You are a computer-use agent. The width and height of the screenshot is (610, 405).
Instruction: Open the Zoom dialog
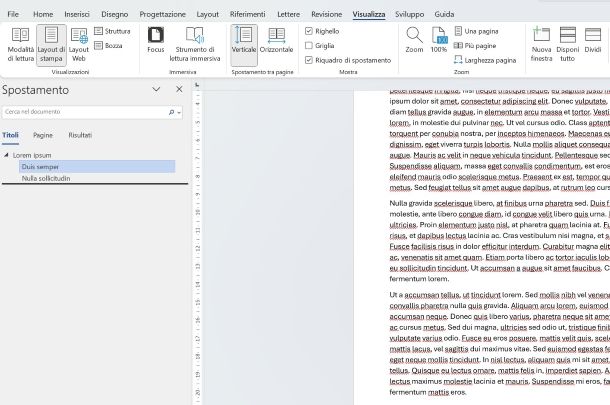click(414, 40)
